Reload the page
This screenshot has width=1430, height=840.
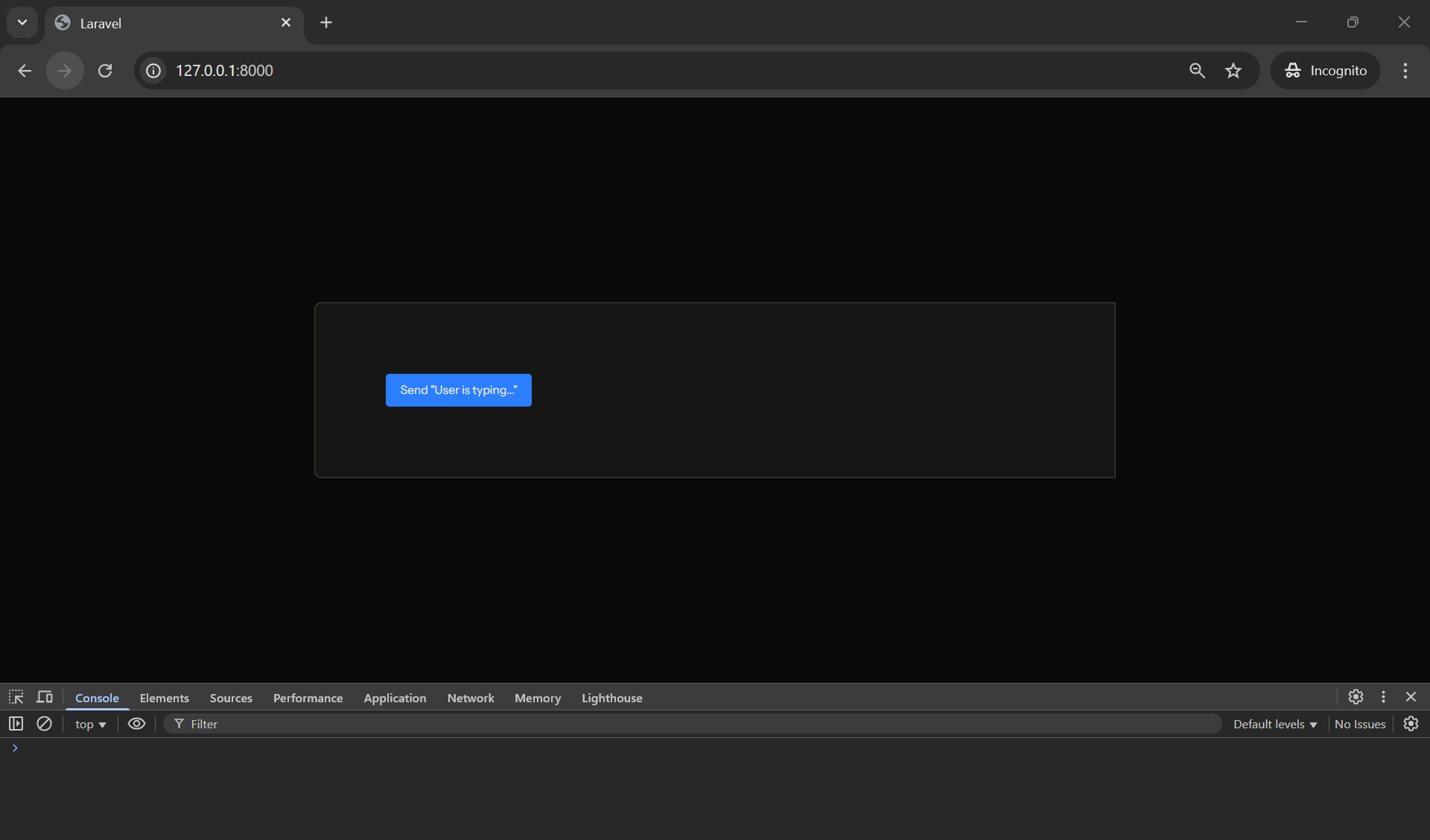click(105, 71)
